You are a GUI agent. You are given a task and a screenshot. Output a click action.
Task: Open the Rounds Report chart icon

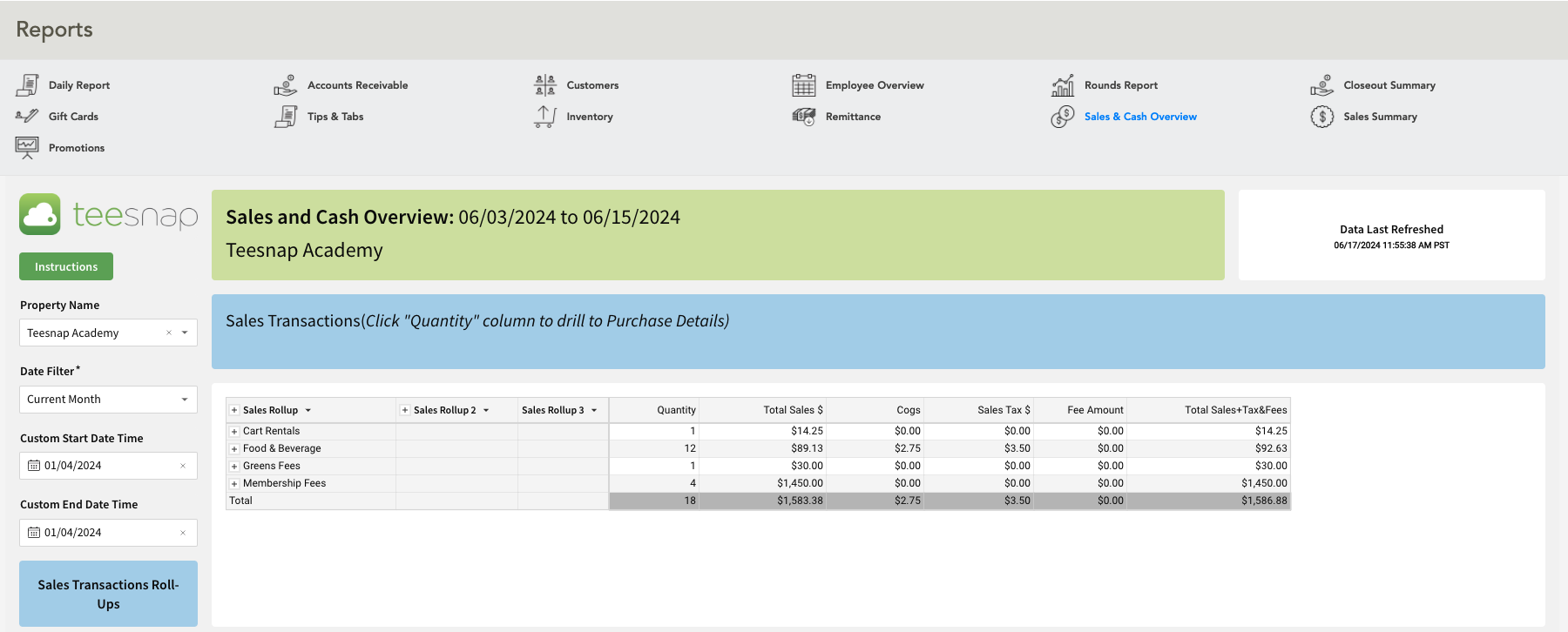coord(1063,85)
